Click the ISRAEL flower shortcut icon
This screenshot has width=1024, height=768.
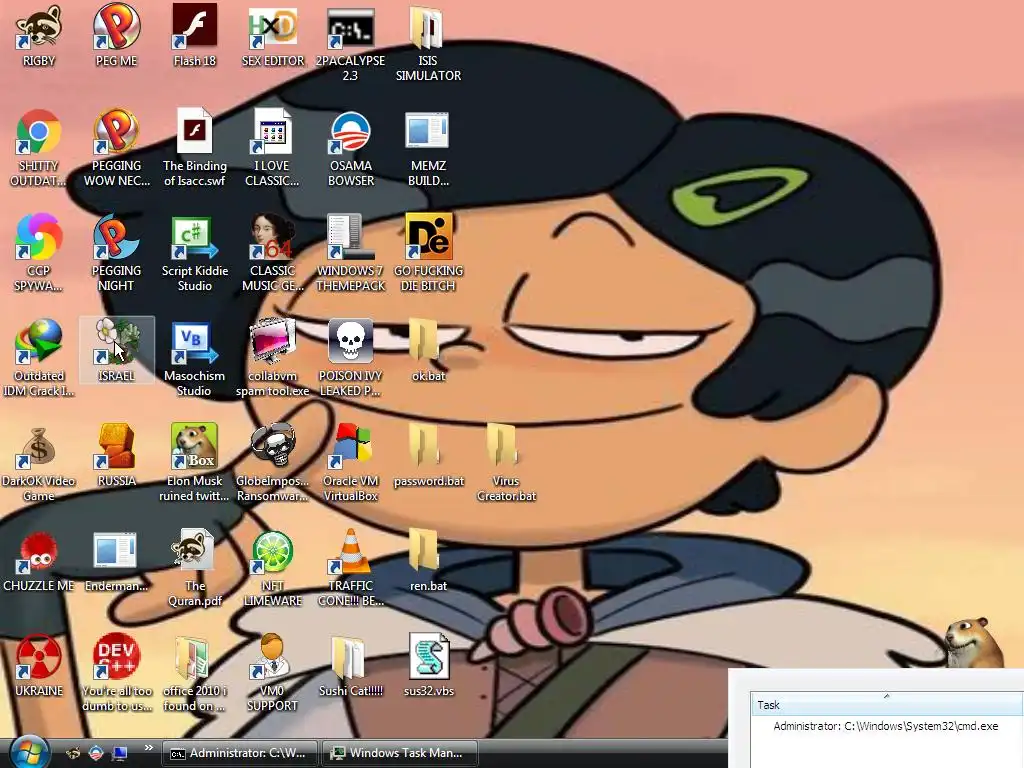point(116,342)
